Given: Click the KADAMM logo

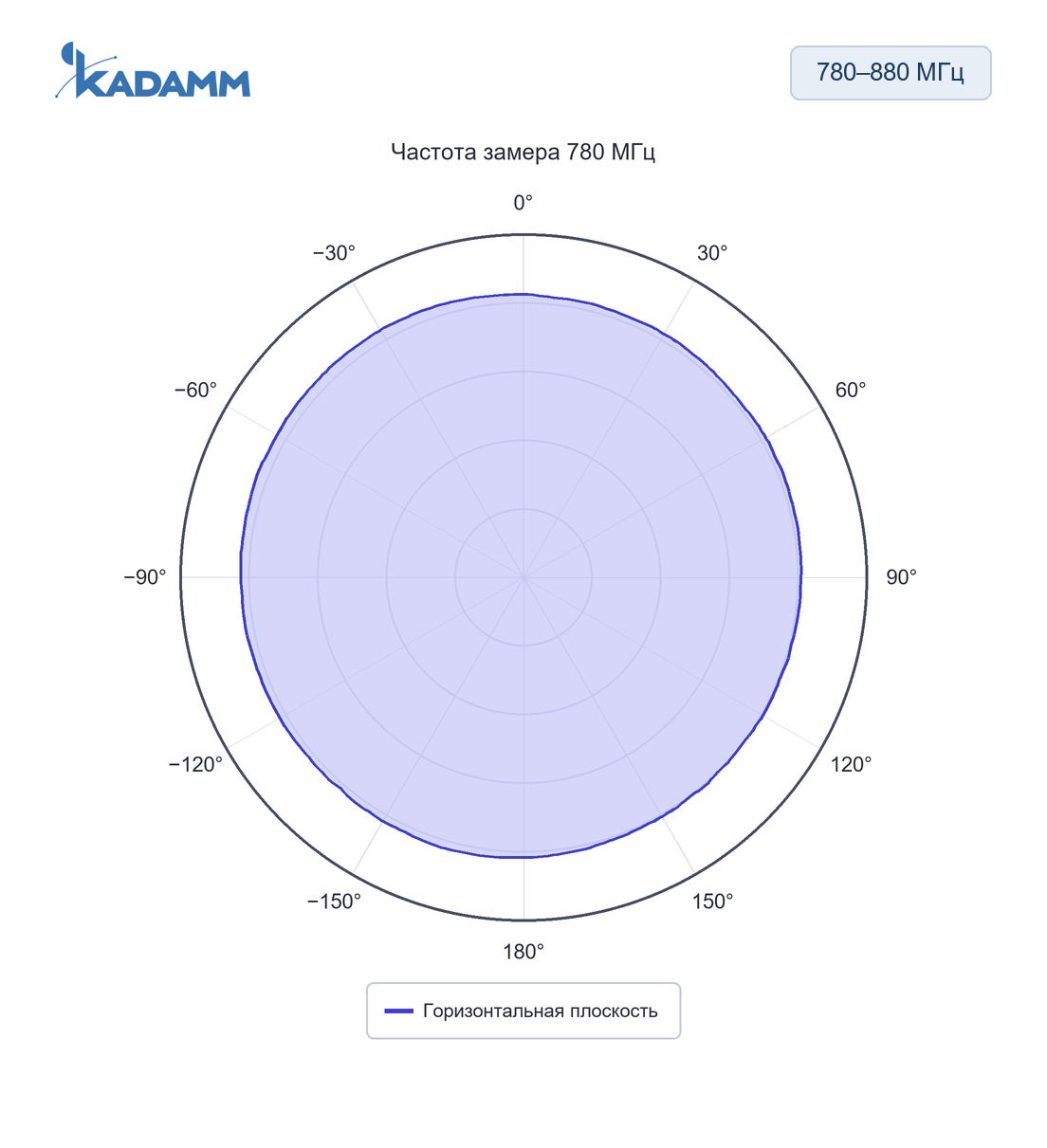Looking at the screenshot, I should click(153, 71).
